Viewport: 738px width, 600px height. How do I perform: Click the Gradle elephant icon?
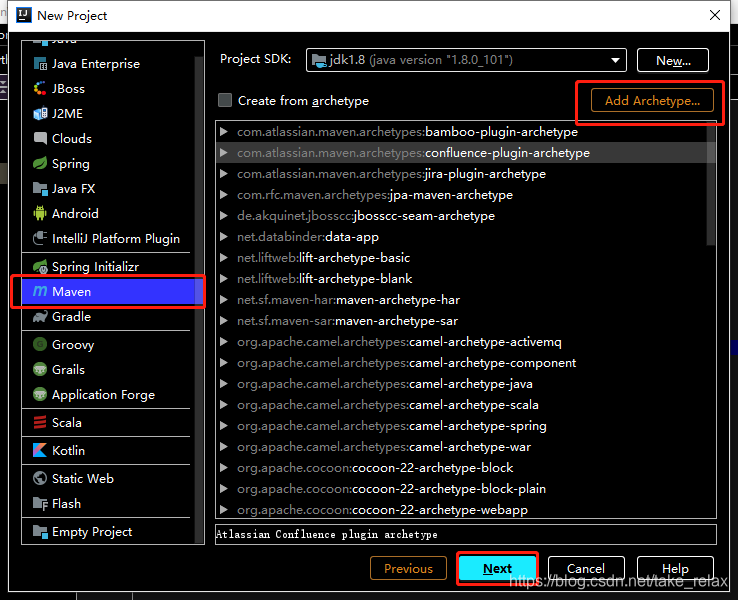(40, 317)
